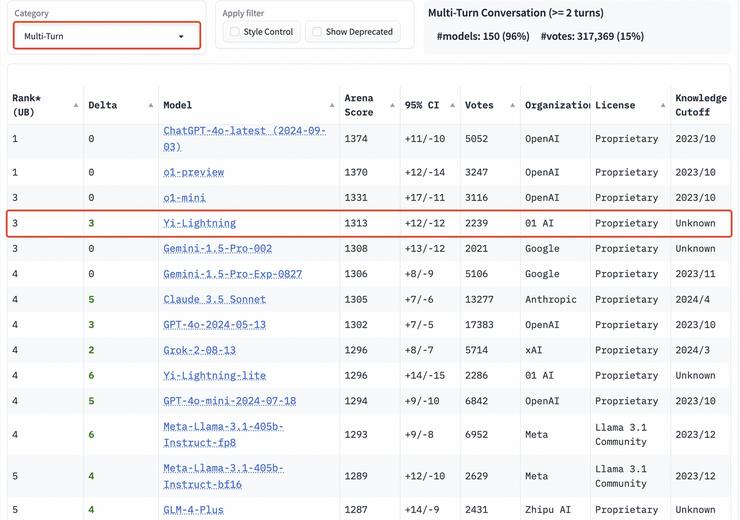Click knowledge cutoff 2024/3 cell
The height and width of the screenshot is (520, 740).
[692, 350]
